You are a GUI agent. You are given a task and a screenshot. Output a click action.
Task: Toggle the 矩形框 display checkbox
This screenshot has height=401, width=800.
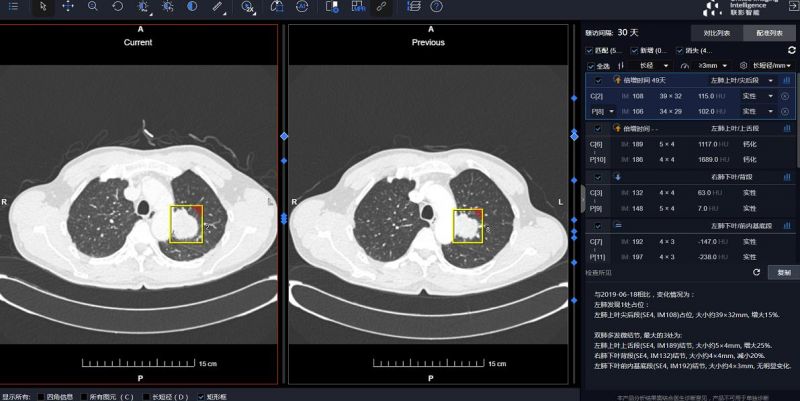click(201, 396)
